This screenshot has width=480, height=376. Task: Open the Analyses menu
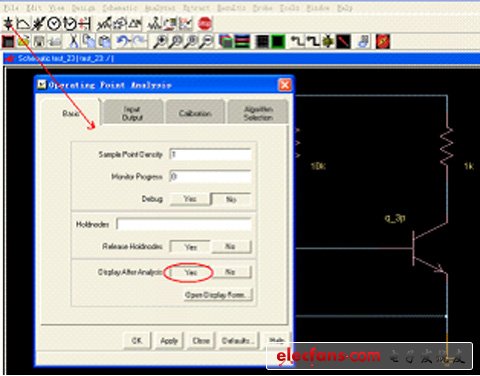(160, 8)
